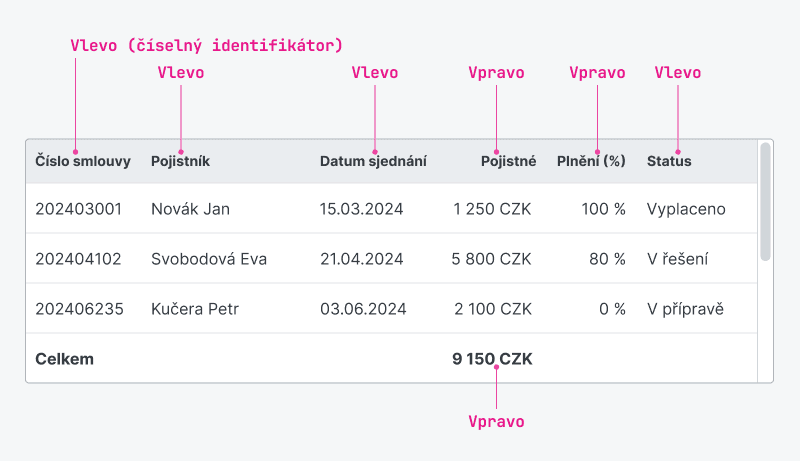The image size is (800, 461).
Task: Click the V řešení status cell
Action: [677, 259]
